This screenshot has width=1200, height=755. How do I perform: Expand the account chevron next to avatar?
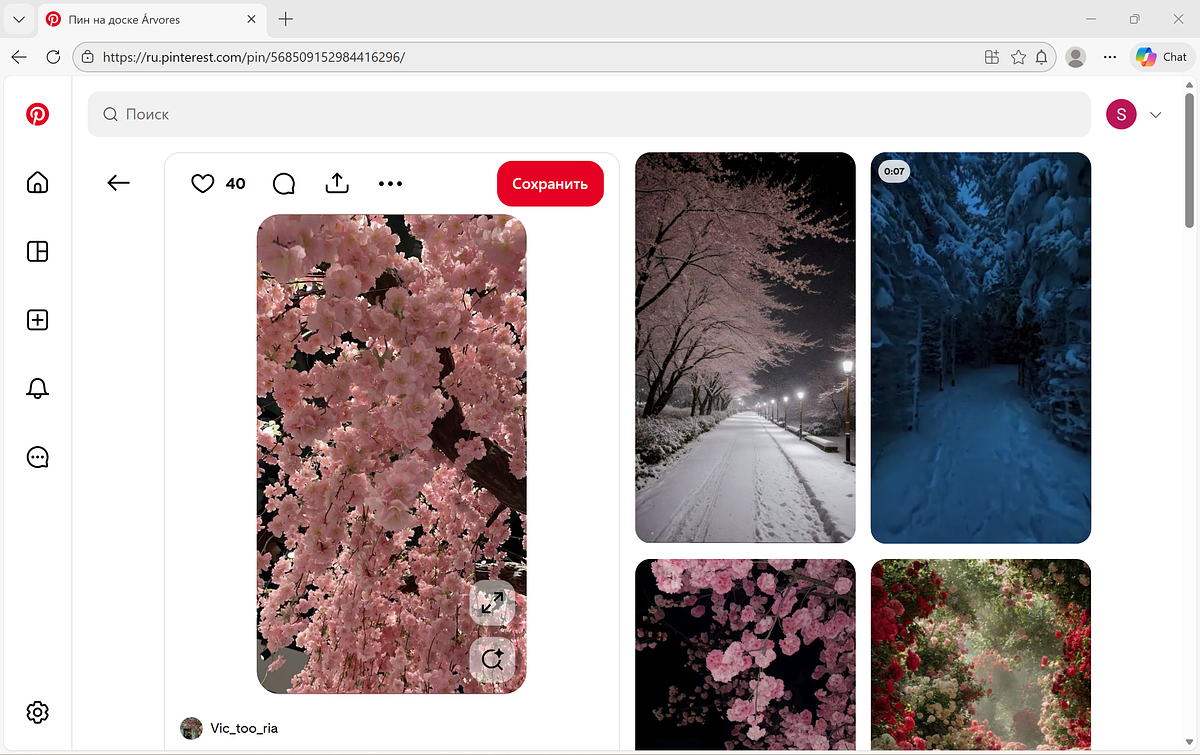tap(1156, 115)
